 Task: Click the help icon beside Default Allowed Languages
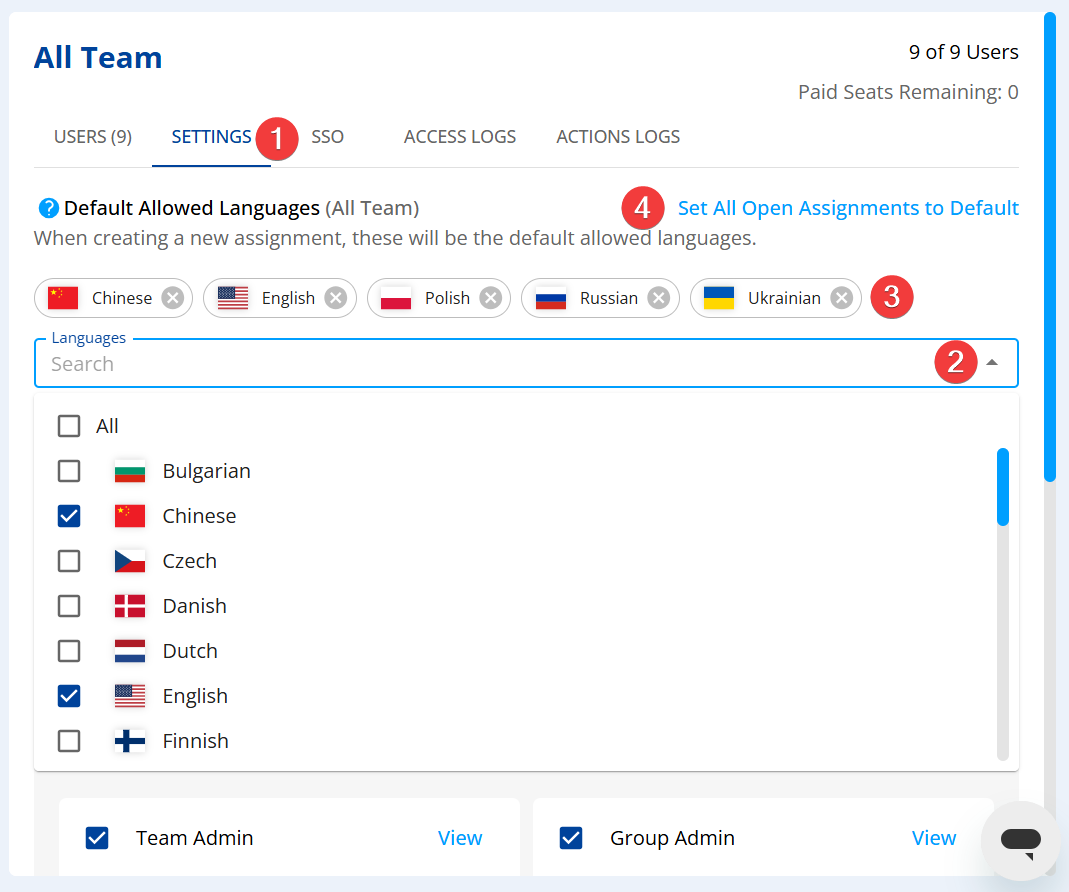(x=48, y=208)
